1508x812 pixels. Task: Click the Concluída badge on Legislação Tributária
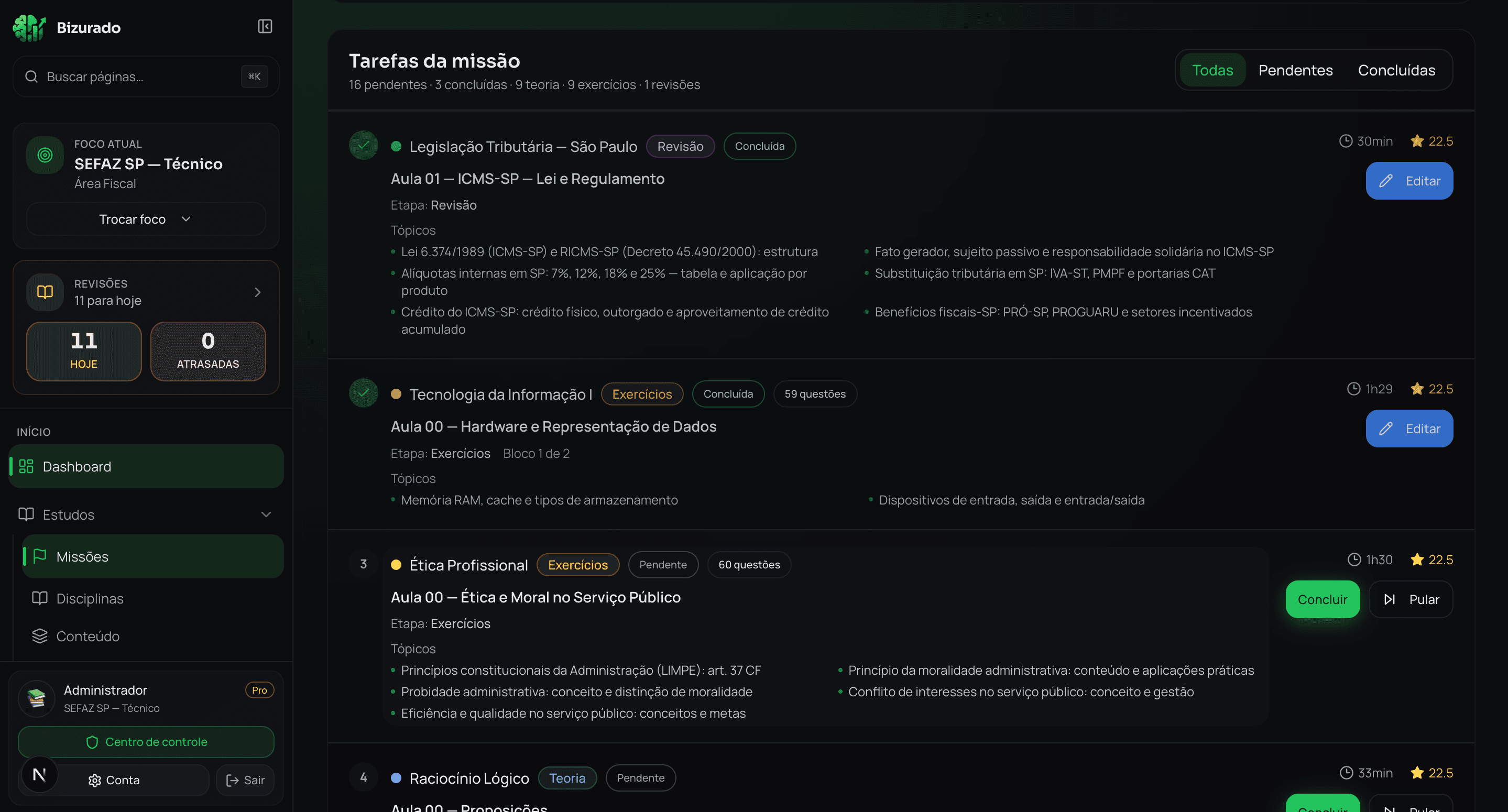point(759,146)
